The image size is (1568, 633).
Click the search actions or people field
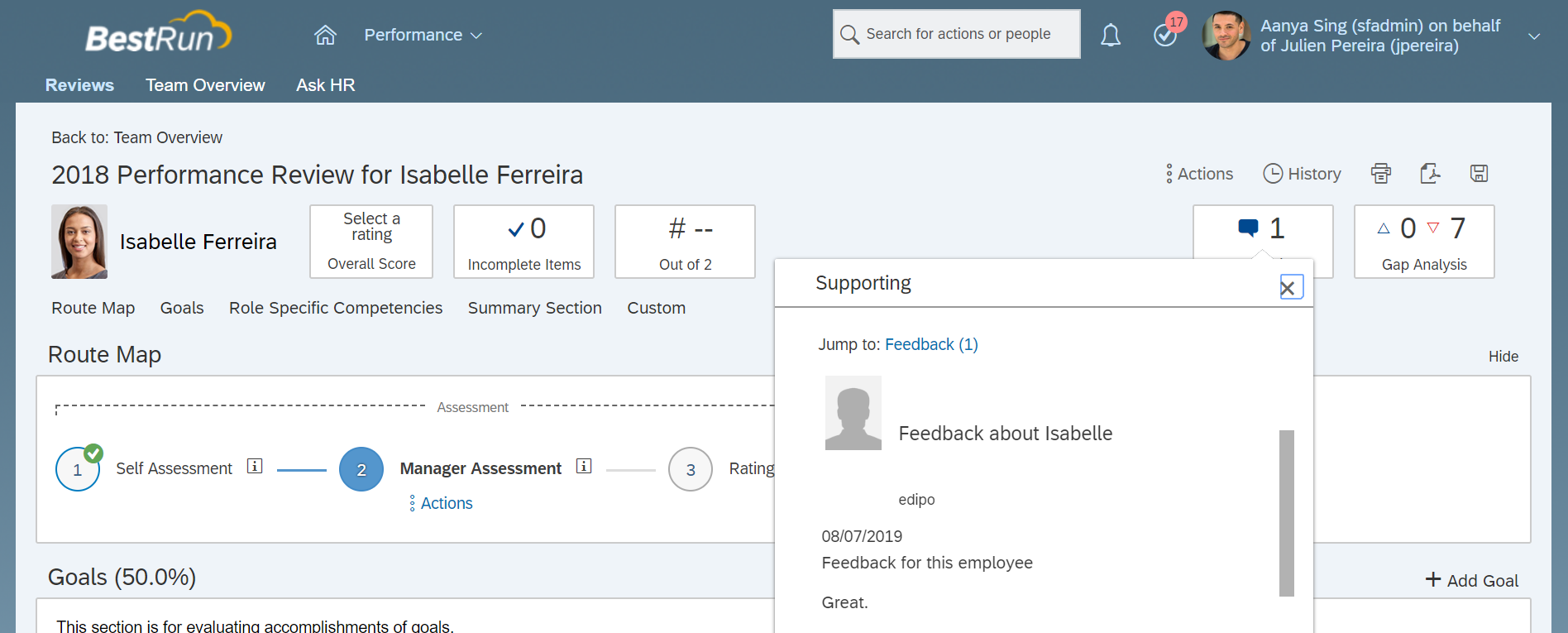956,34
